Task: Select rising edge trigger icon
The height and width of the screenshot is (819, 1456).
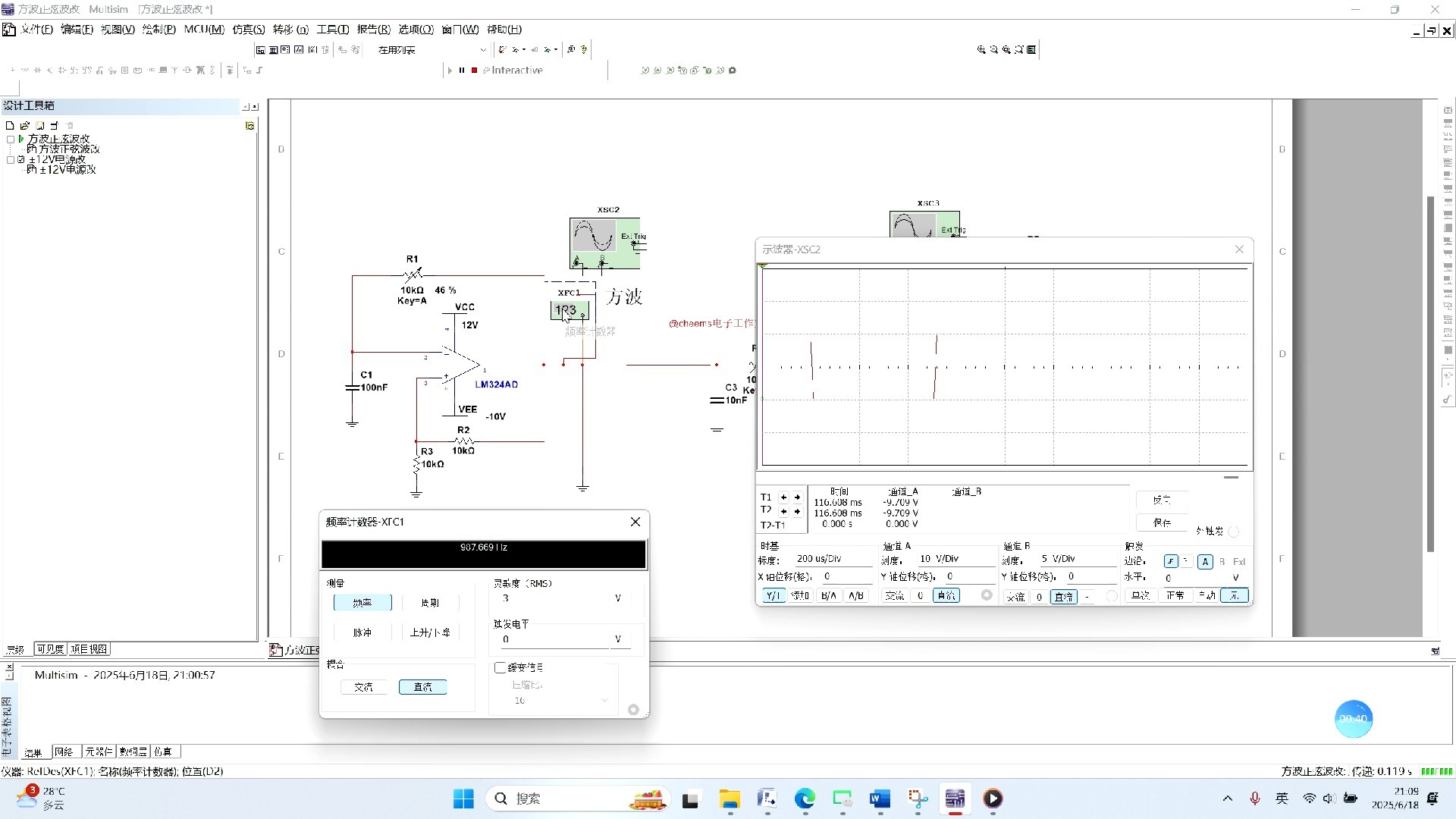Action: coord(1170,562)
